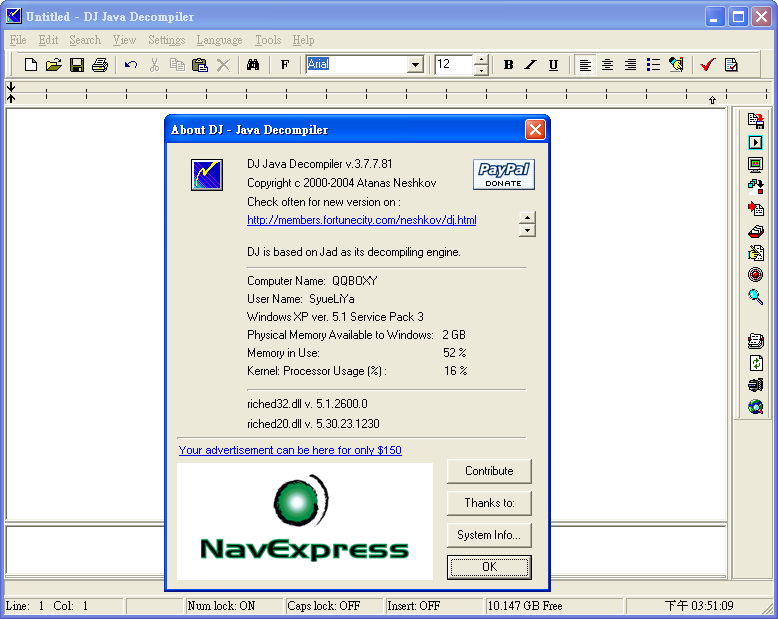Align text right
The width and height of the screenshot is (778, 619).
(x=630, y=64)
